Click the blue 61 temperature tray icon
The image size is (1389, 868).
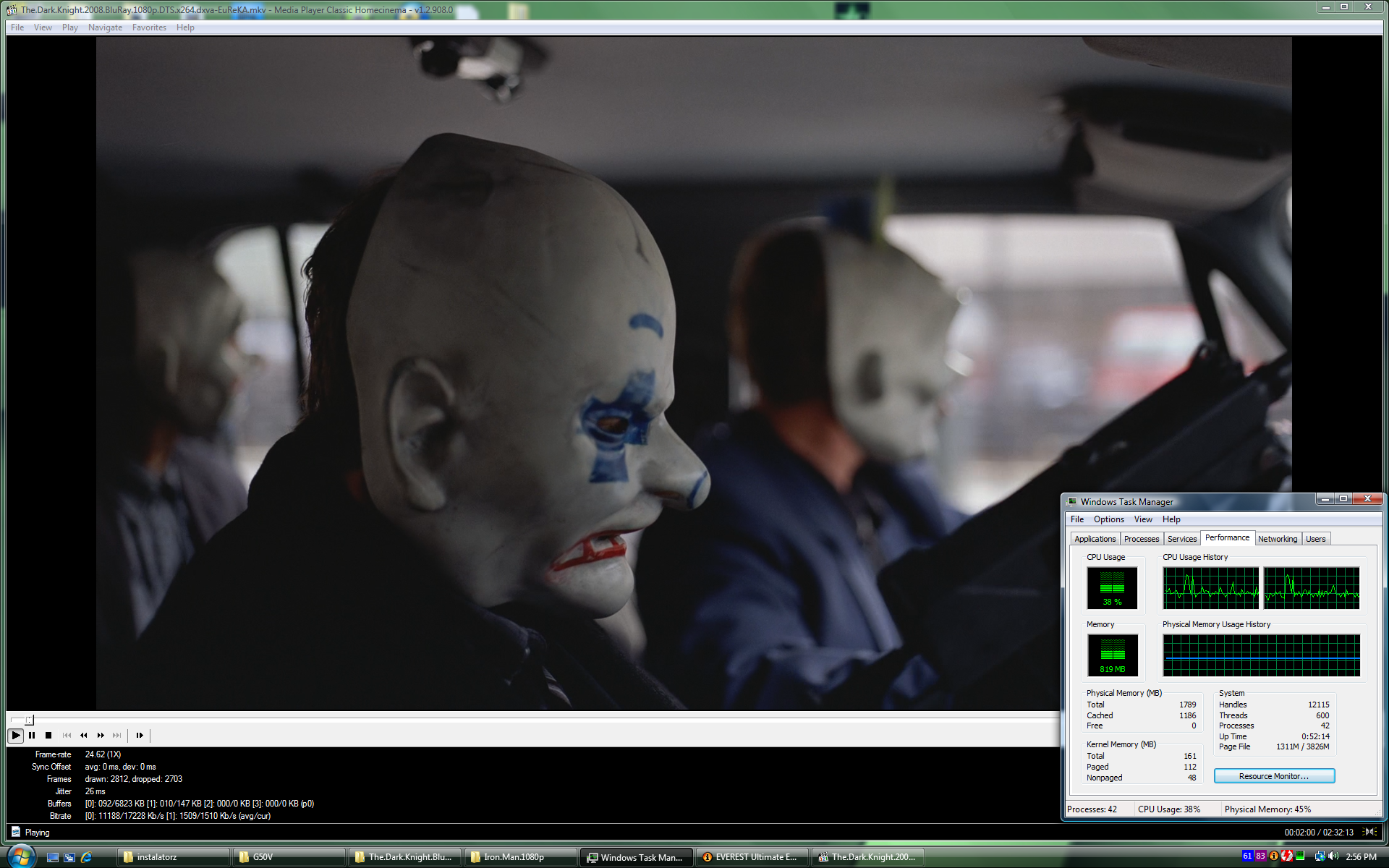[1247, 856]
